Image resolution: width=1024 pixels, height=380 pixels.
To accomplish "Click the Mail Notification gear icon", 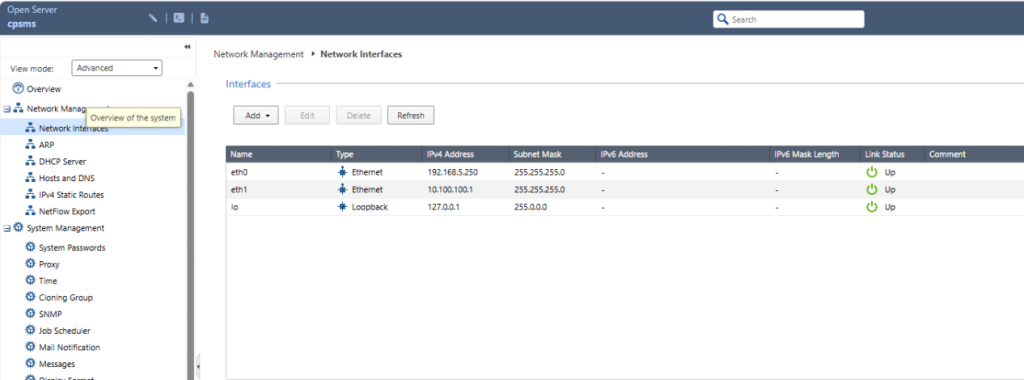I will click(x=30, y=347).
